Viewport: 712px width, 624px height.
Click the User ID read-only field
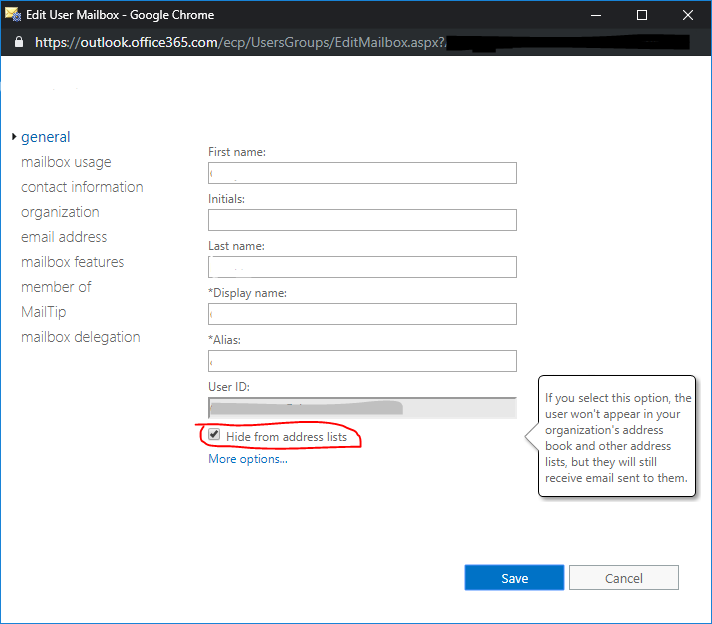click(362, 408)
